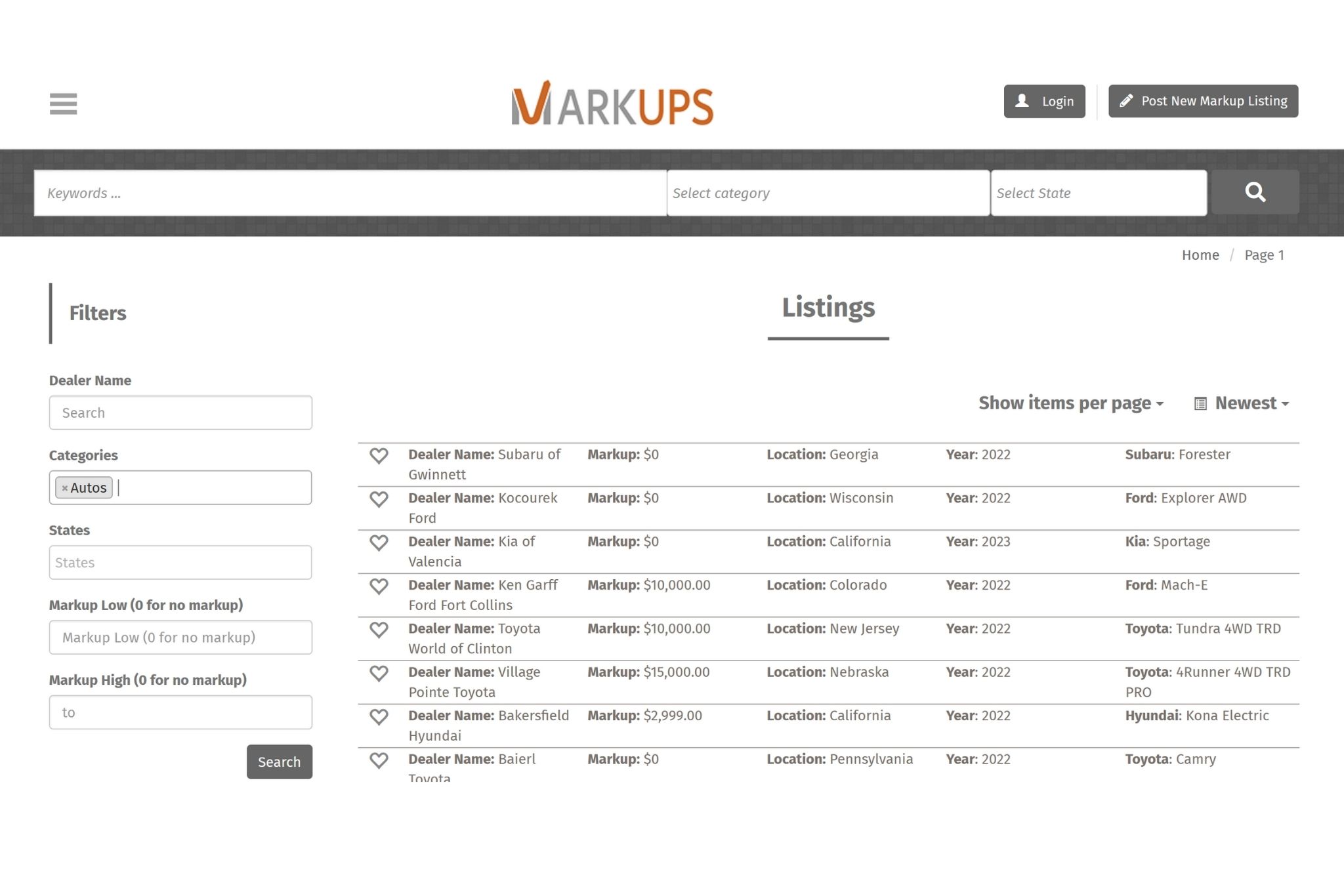Heart the Bakersfield Hyundai listing
Viewport: 1344px width, 896px height.
pos(379,716)
